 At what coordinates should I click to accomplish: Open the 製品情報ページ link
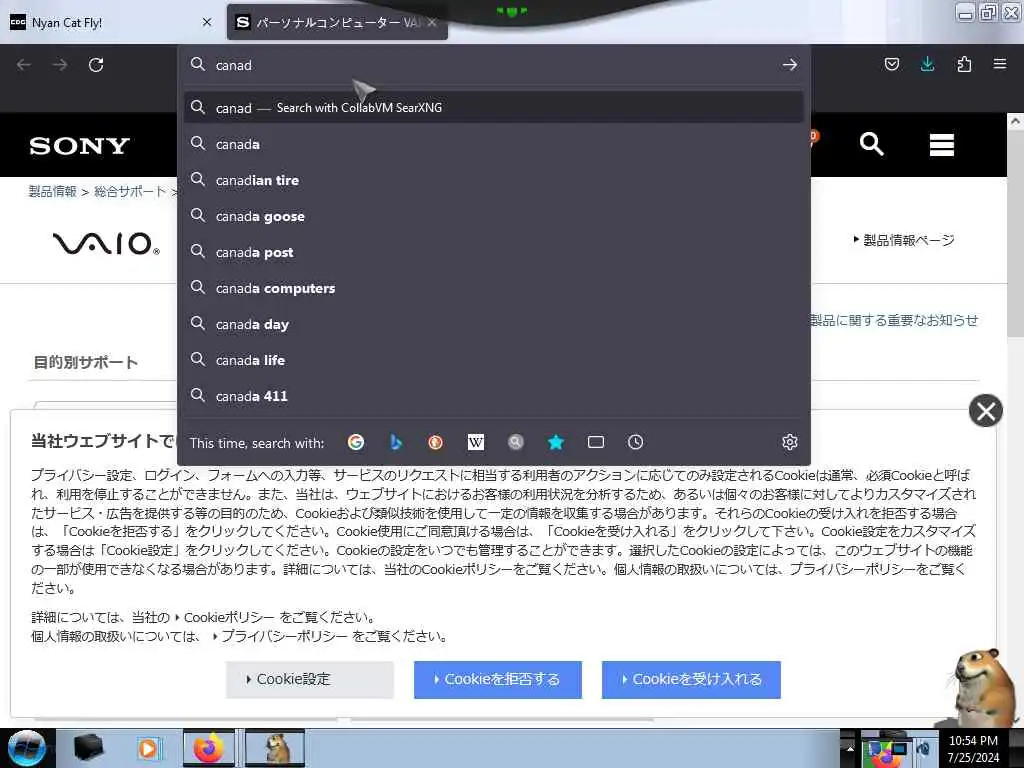tap(908, 240)
